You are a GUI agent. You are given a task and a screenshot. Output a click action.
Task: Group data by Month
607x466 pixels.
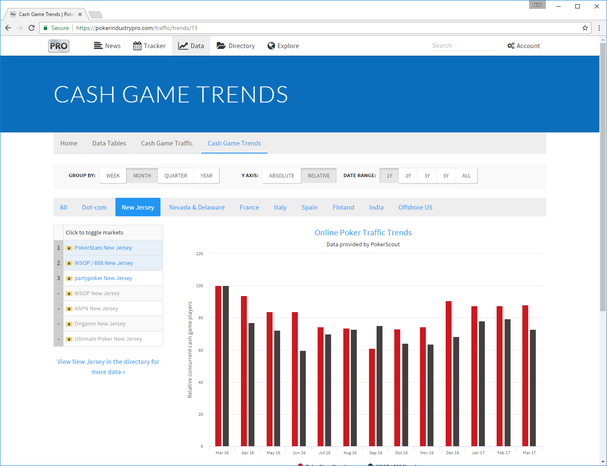tap(142, 176)
